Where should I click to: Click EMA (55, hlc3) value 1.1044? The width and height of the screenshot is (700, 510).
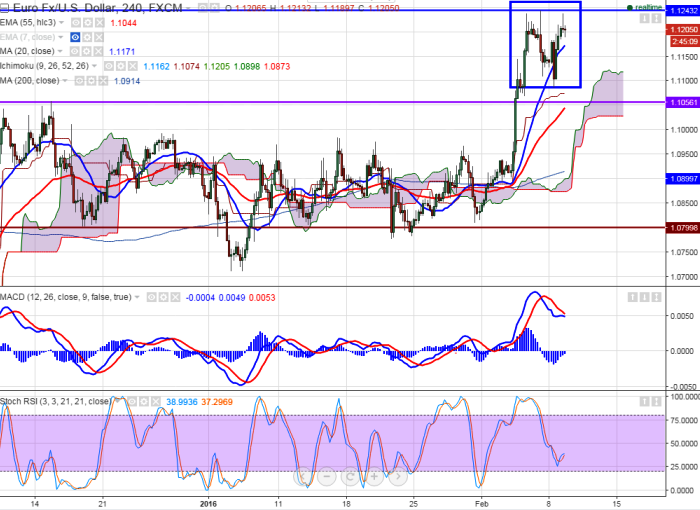coord(123,23)
